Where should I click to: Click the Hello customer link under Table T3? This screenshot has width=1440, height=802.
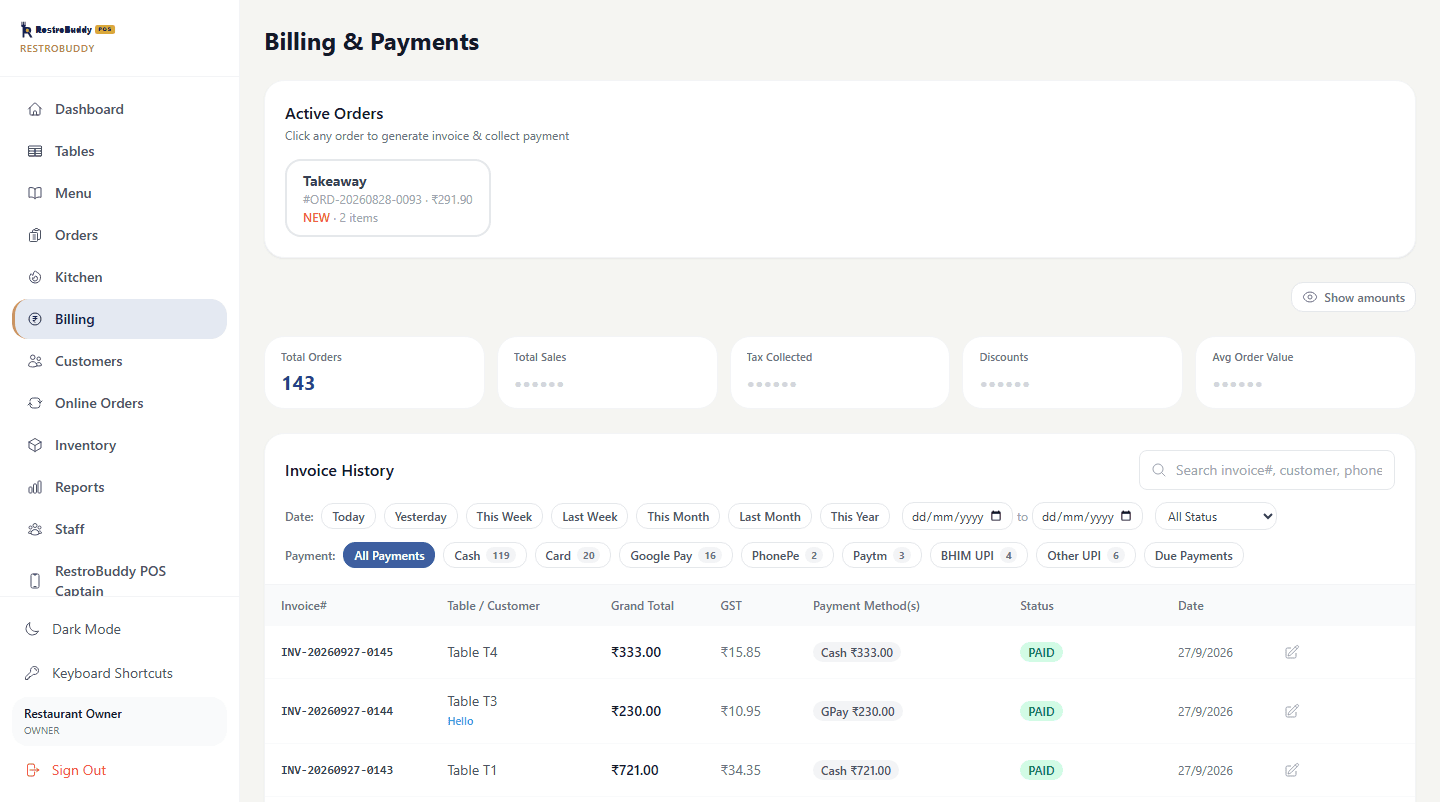point(460,721)
